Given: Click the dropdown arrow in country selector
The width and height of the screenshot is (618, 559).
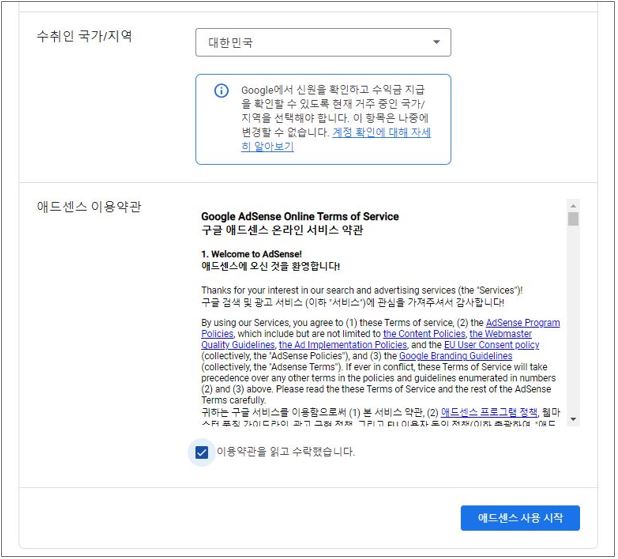Looking at the screenshot, I should 436,42.
